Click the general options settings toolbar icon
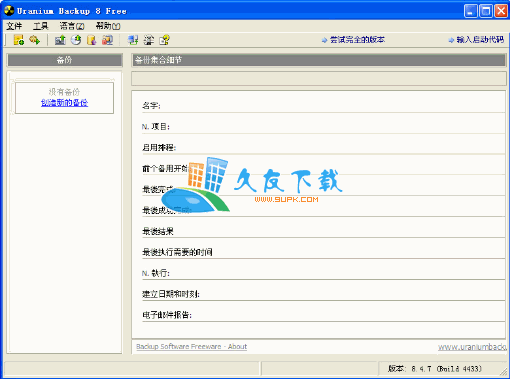 pos(149,40)
